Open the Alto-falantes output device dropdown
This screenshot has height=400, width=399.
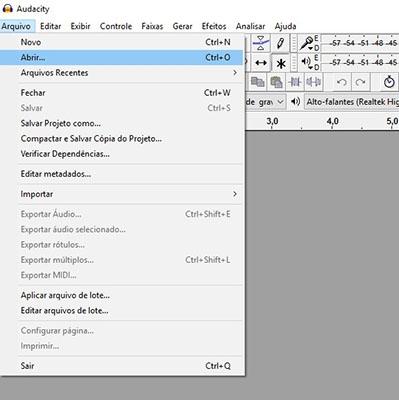click(352, 102)
